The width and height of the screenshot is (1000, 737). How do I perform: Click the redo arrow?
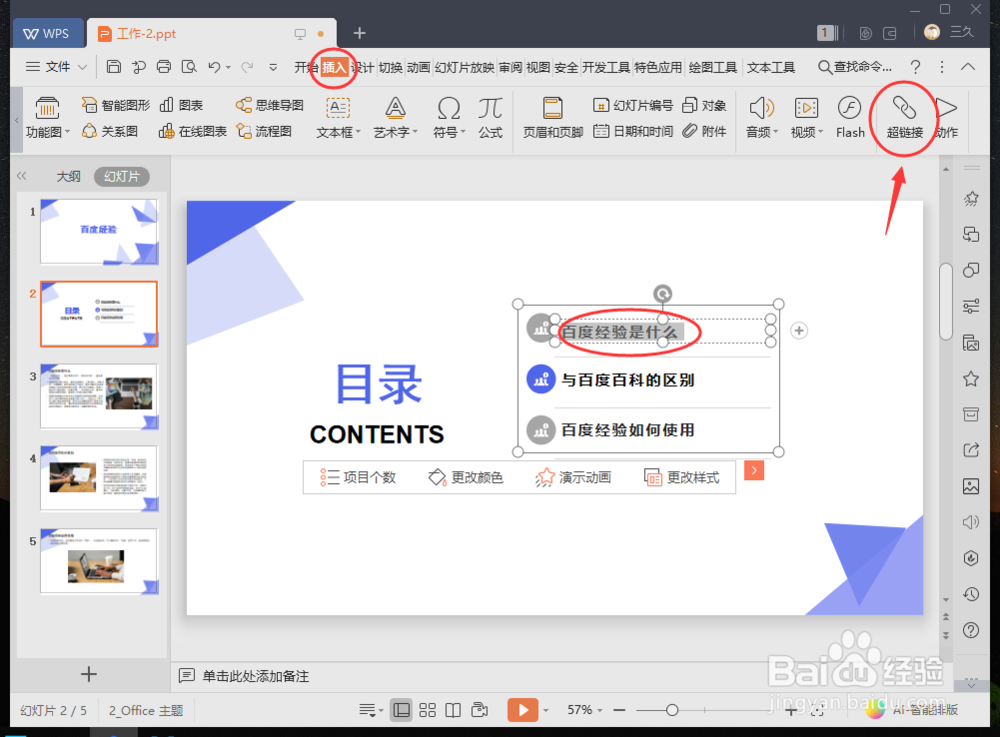(247, 66)
